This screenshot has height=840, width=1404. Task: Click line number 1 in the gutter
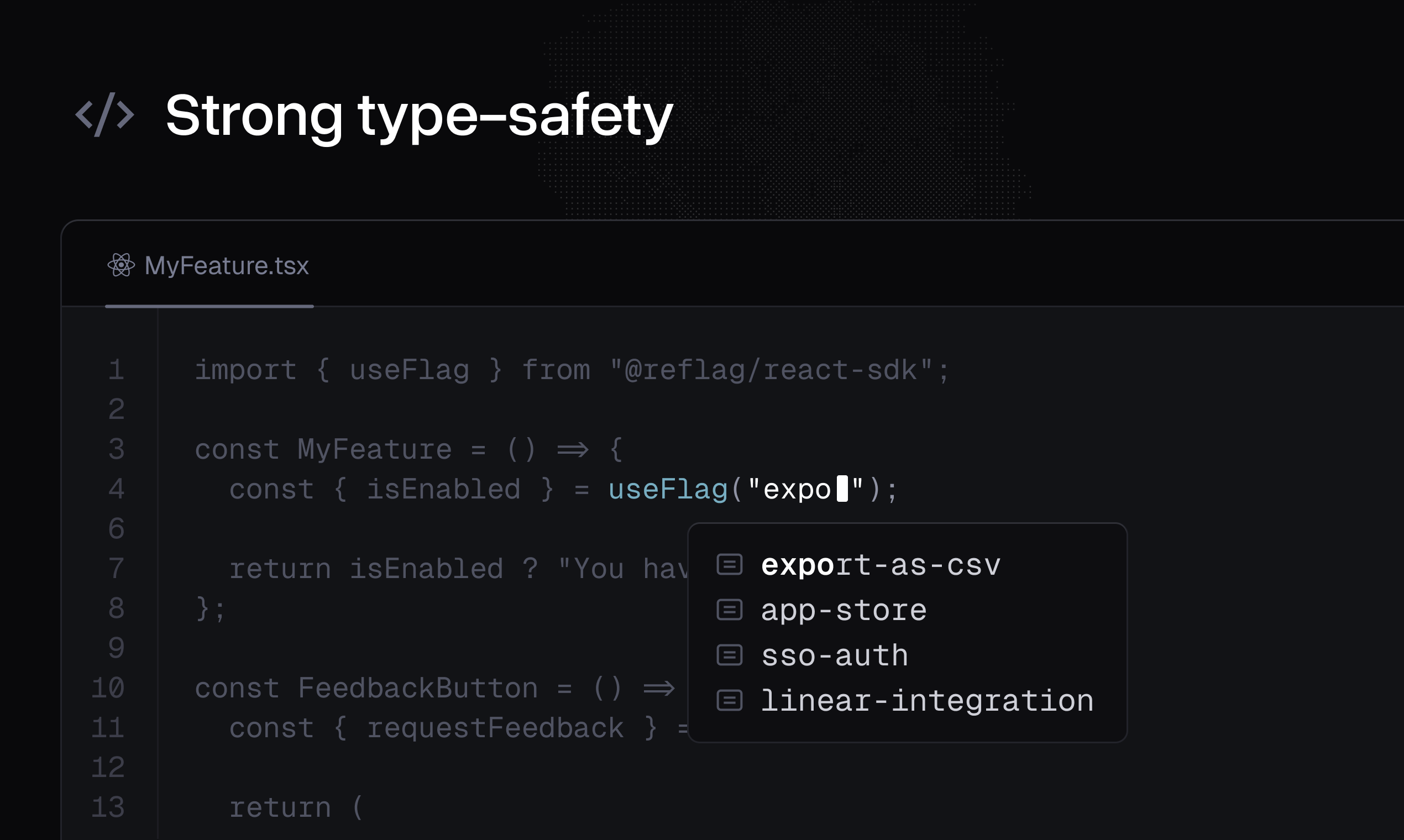[x=116, y=370]
